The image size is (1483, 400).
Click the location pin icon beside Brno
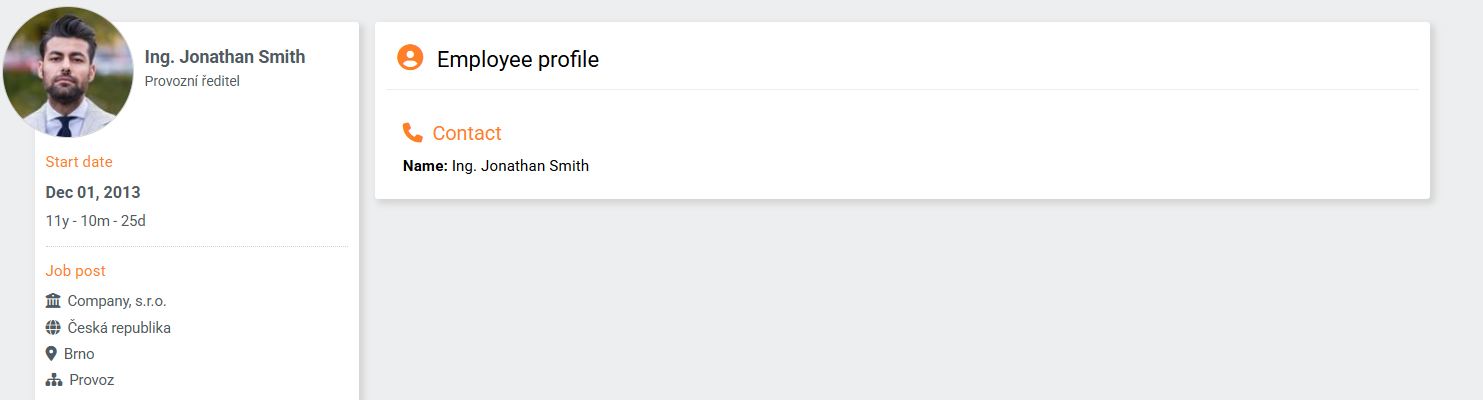[x=52, y=354]
